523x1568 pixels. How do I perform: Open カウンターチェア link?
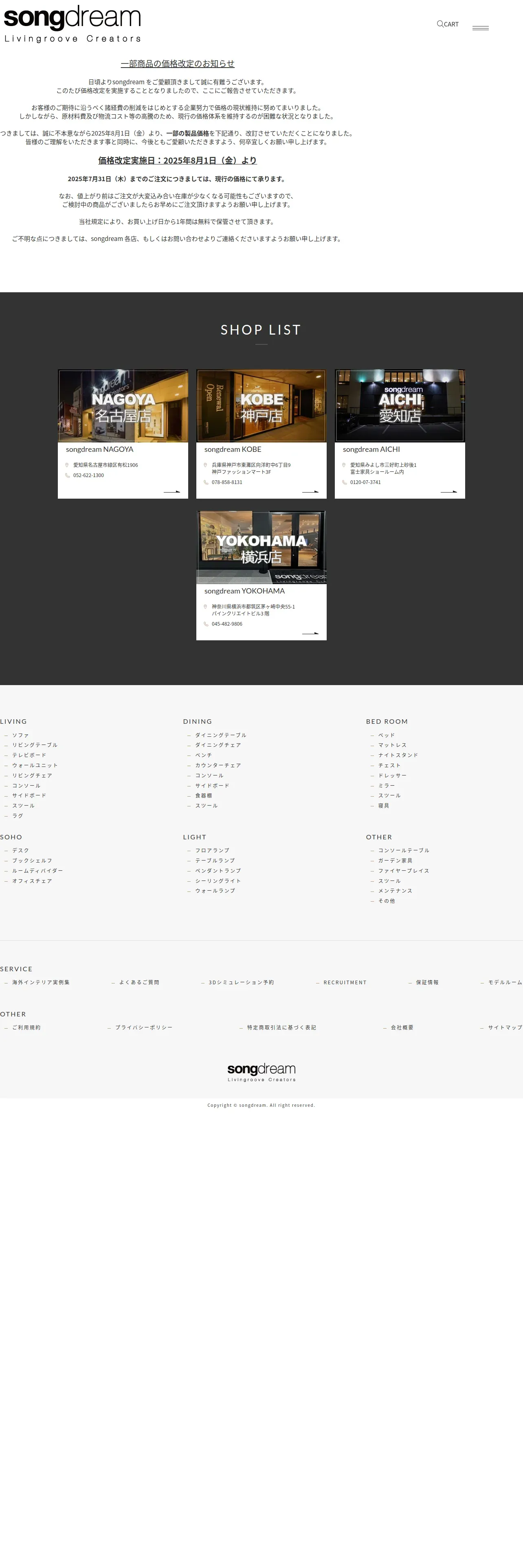coord(218,765)
